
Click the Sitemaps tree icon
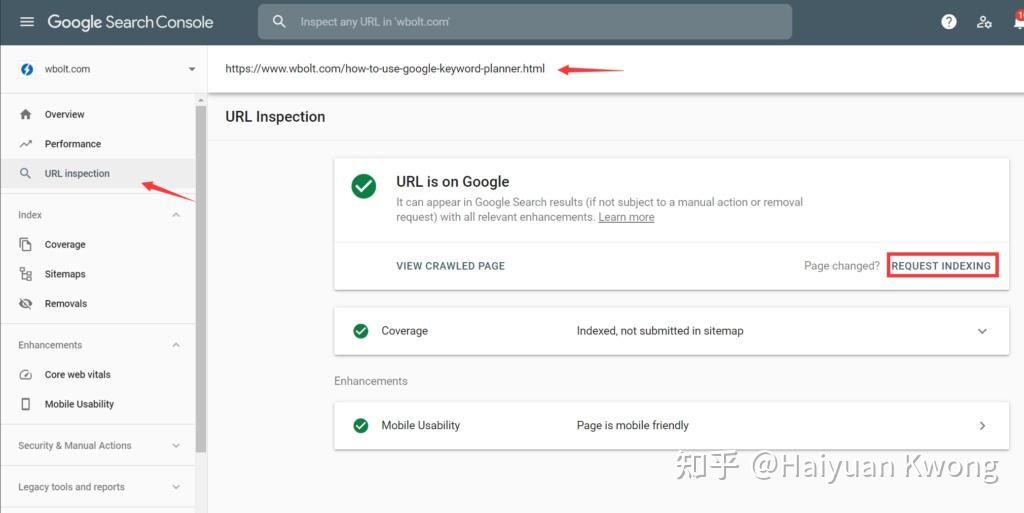[x=25, y=274]
